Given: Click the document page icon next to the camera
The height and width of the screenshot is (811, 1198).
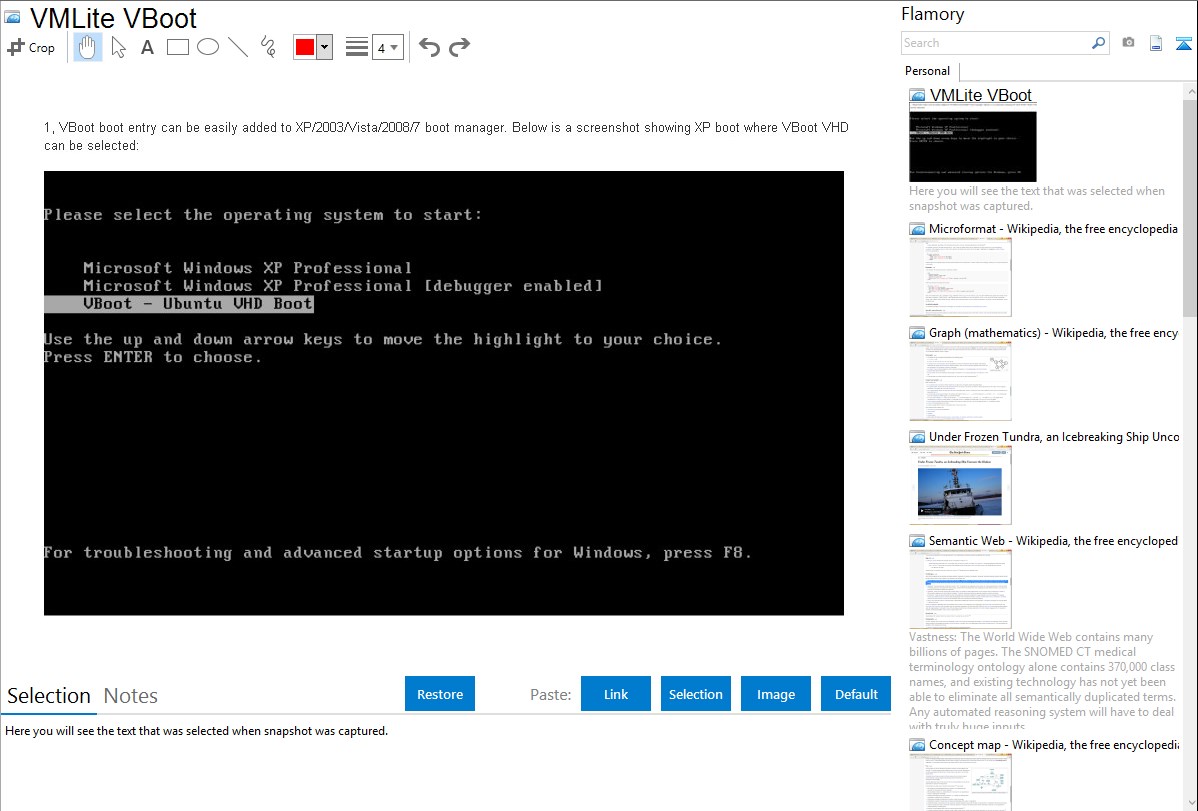Looking at the screenshot, I should (x=1156, y=43).
